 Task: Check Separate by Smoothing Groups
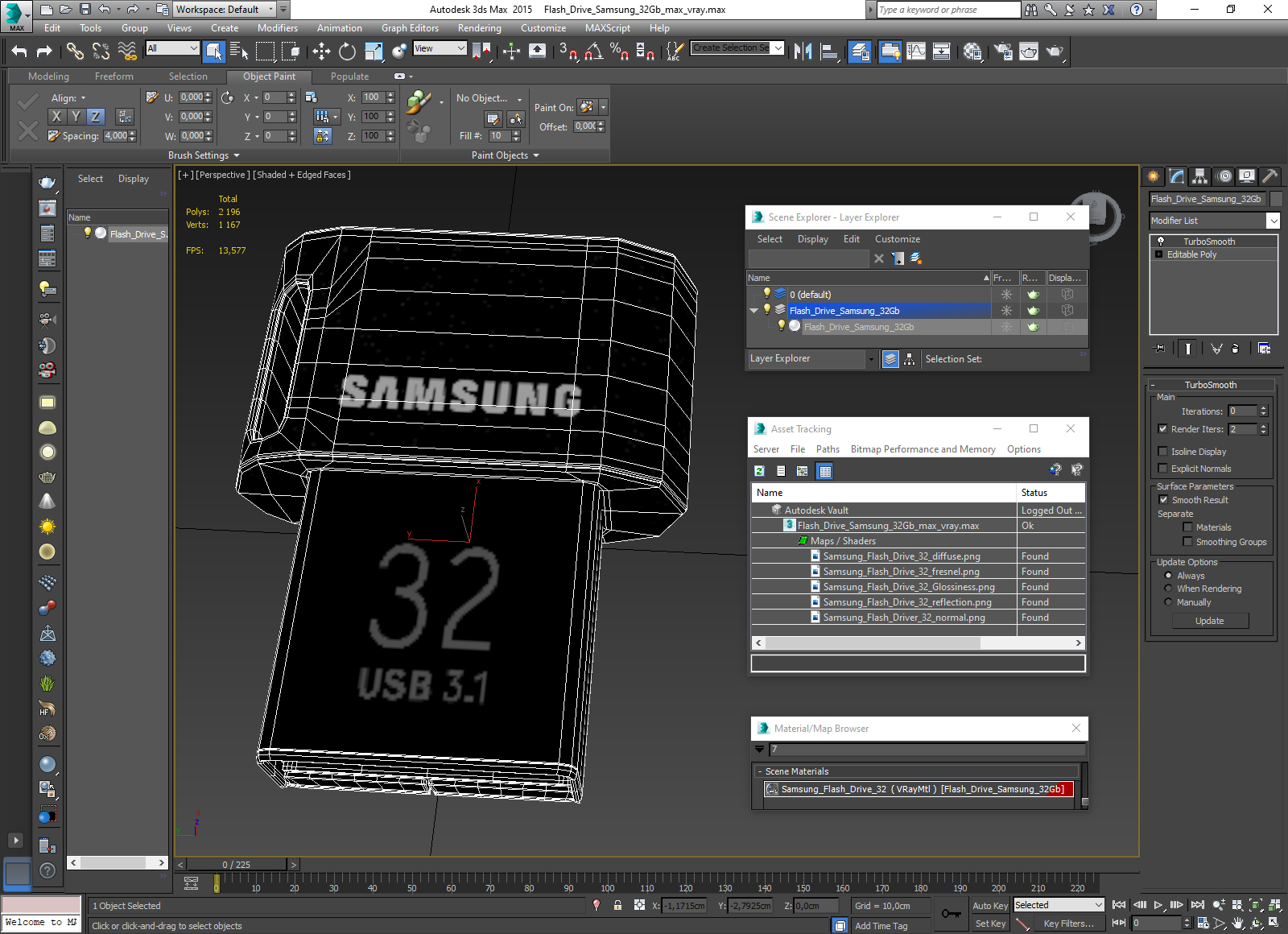1187,542
